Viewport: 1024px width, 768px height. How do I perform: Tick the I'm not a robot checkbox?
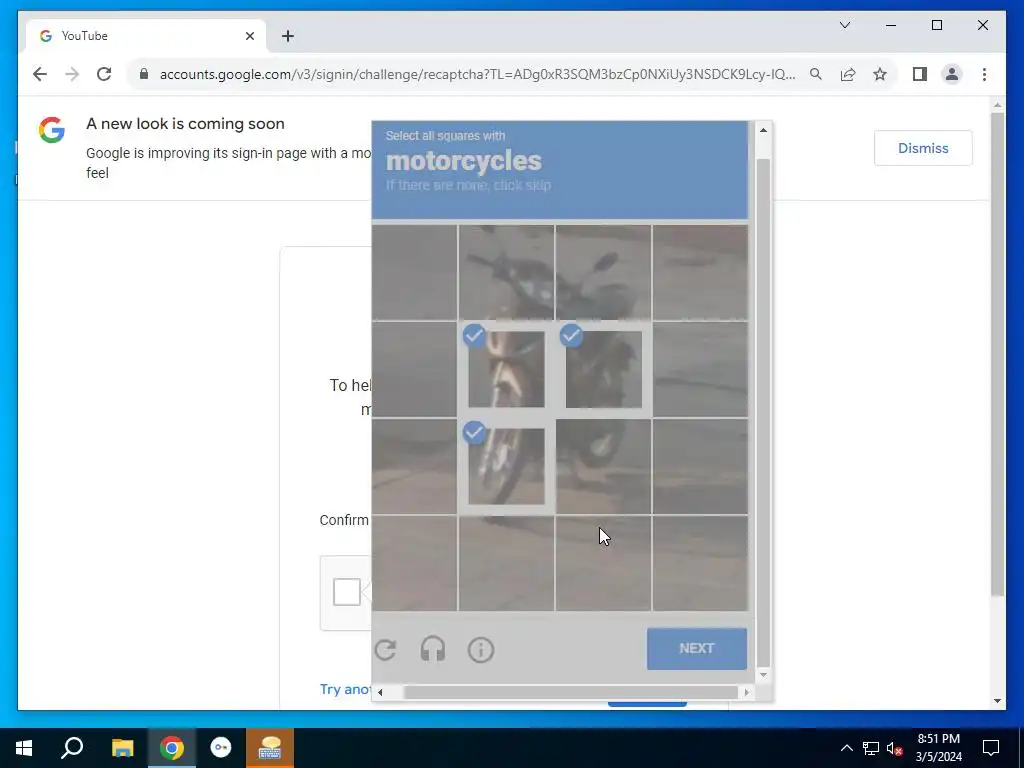click(347, 592)
